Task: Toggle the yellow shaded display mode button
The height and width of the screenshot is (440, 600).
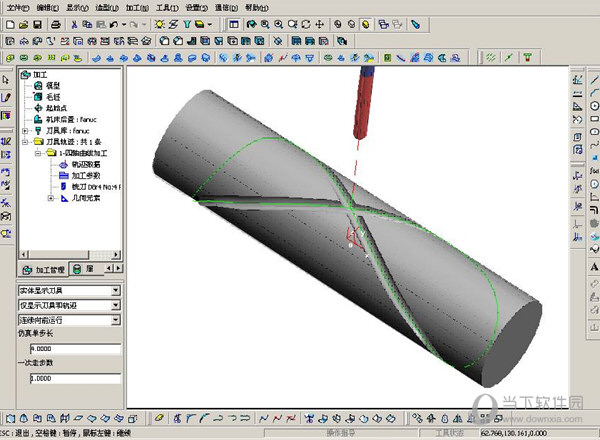Action: pyautogui.click(x=366, y=25)
